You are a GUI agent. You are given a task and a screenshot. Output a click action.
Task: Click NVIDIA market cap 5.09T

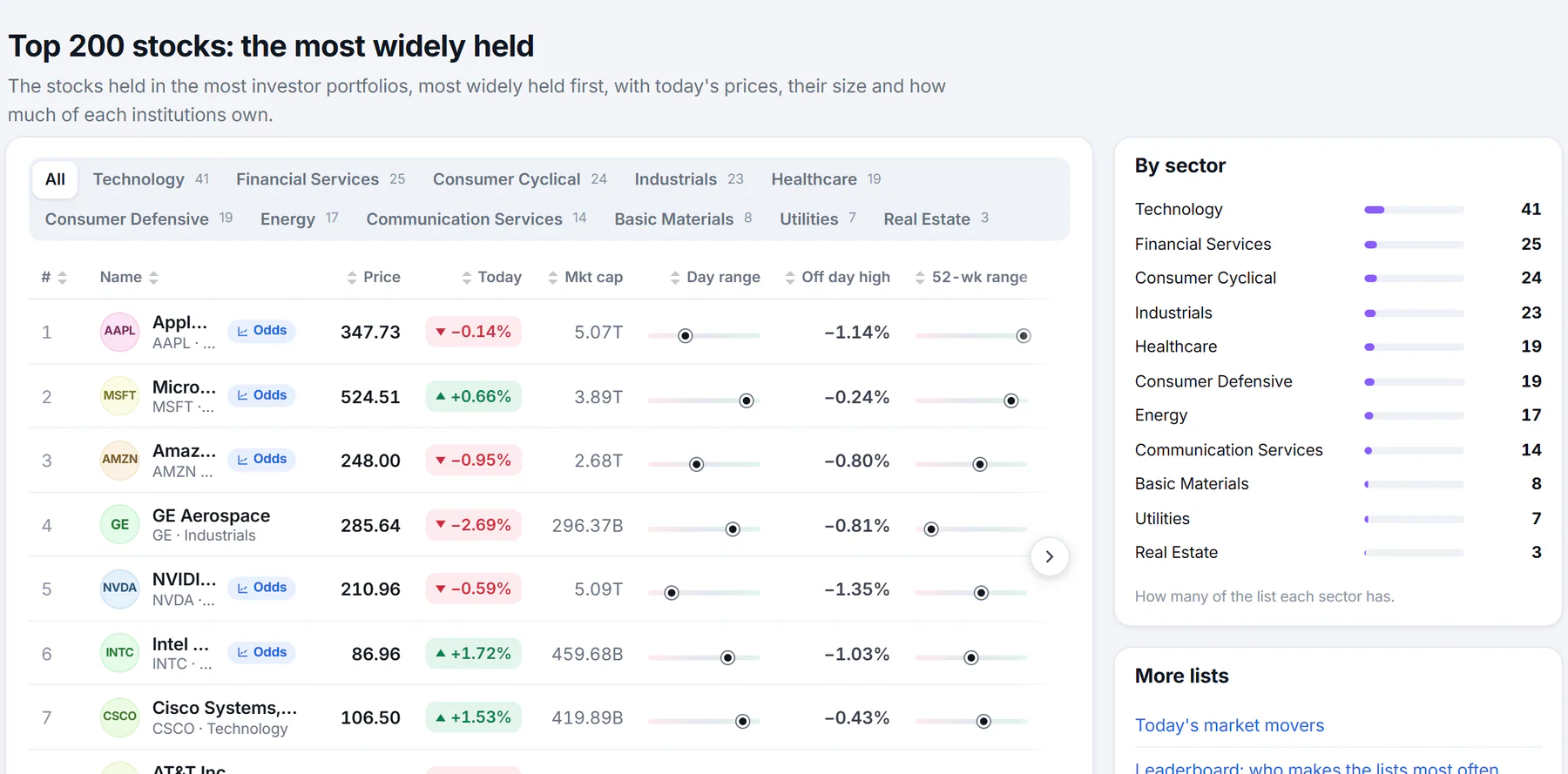pos(598,589)
